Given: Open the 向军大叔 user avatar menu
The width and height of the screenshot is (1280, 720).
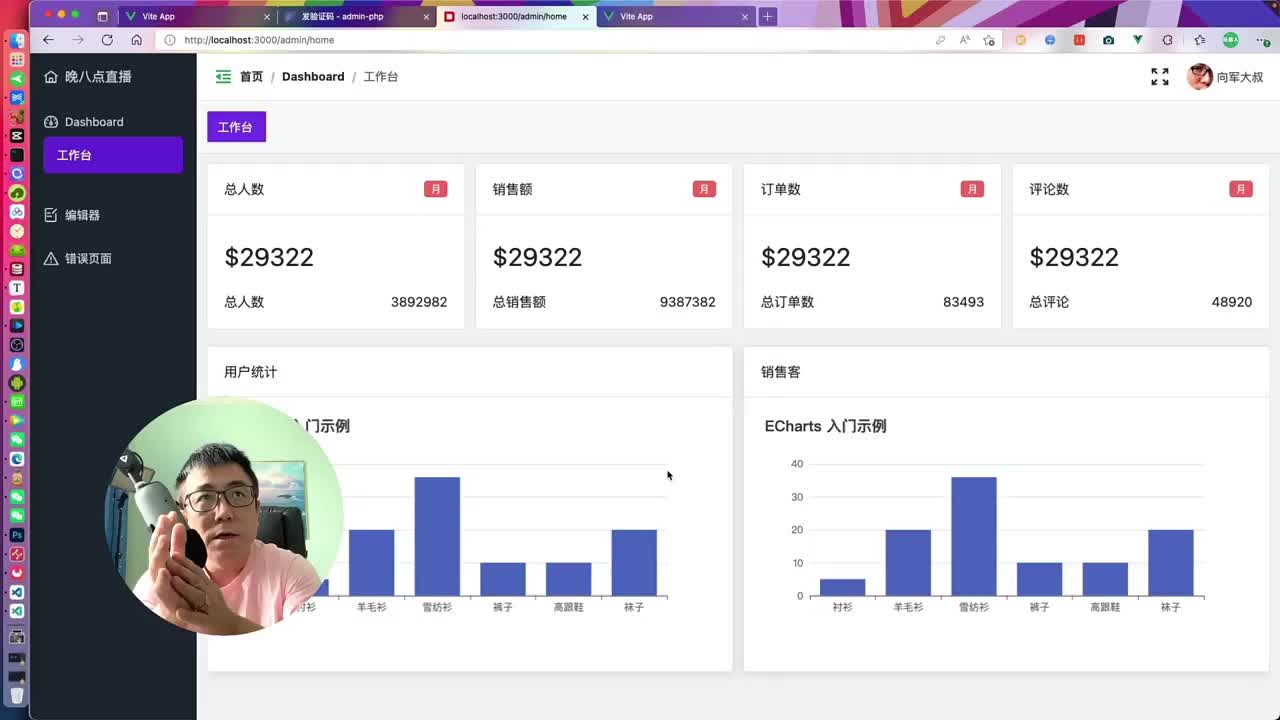Looking at the screenshot, I should 1225,77.
